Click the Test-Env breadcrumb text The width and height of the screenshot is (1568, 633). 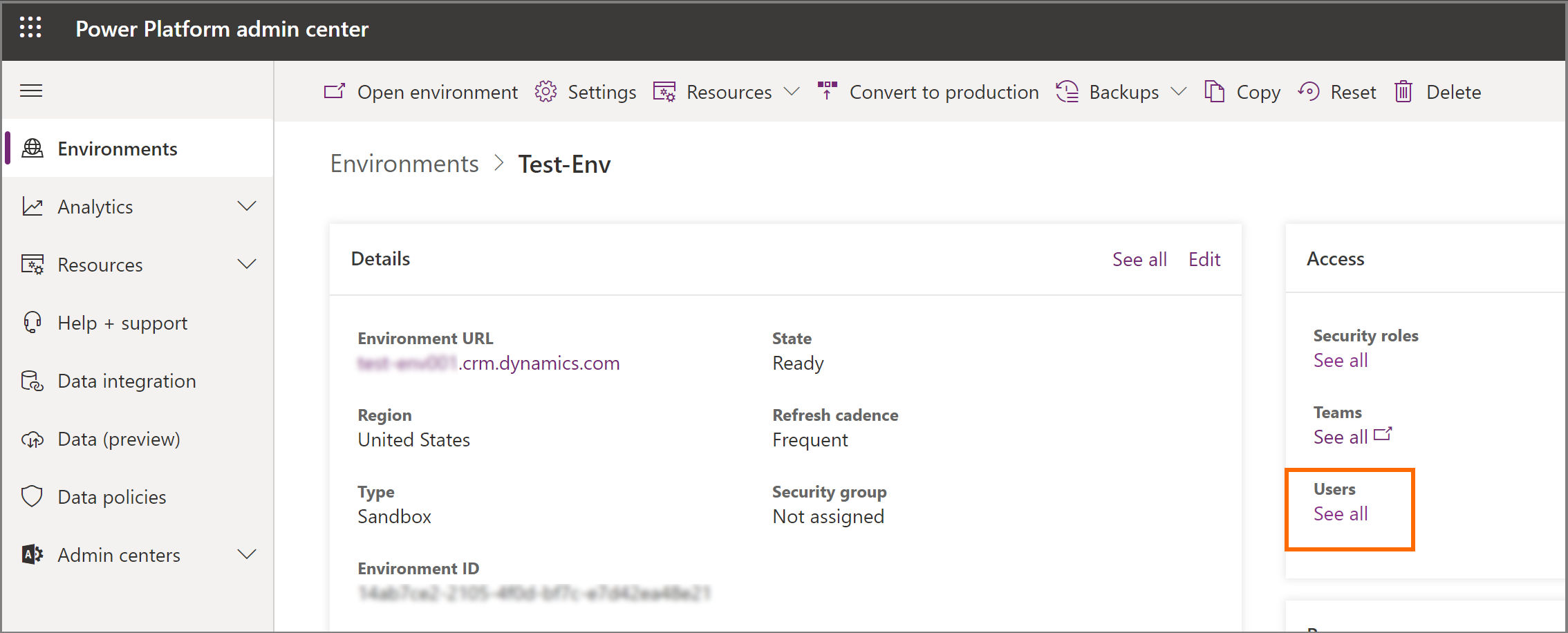[x=564, y=164]
